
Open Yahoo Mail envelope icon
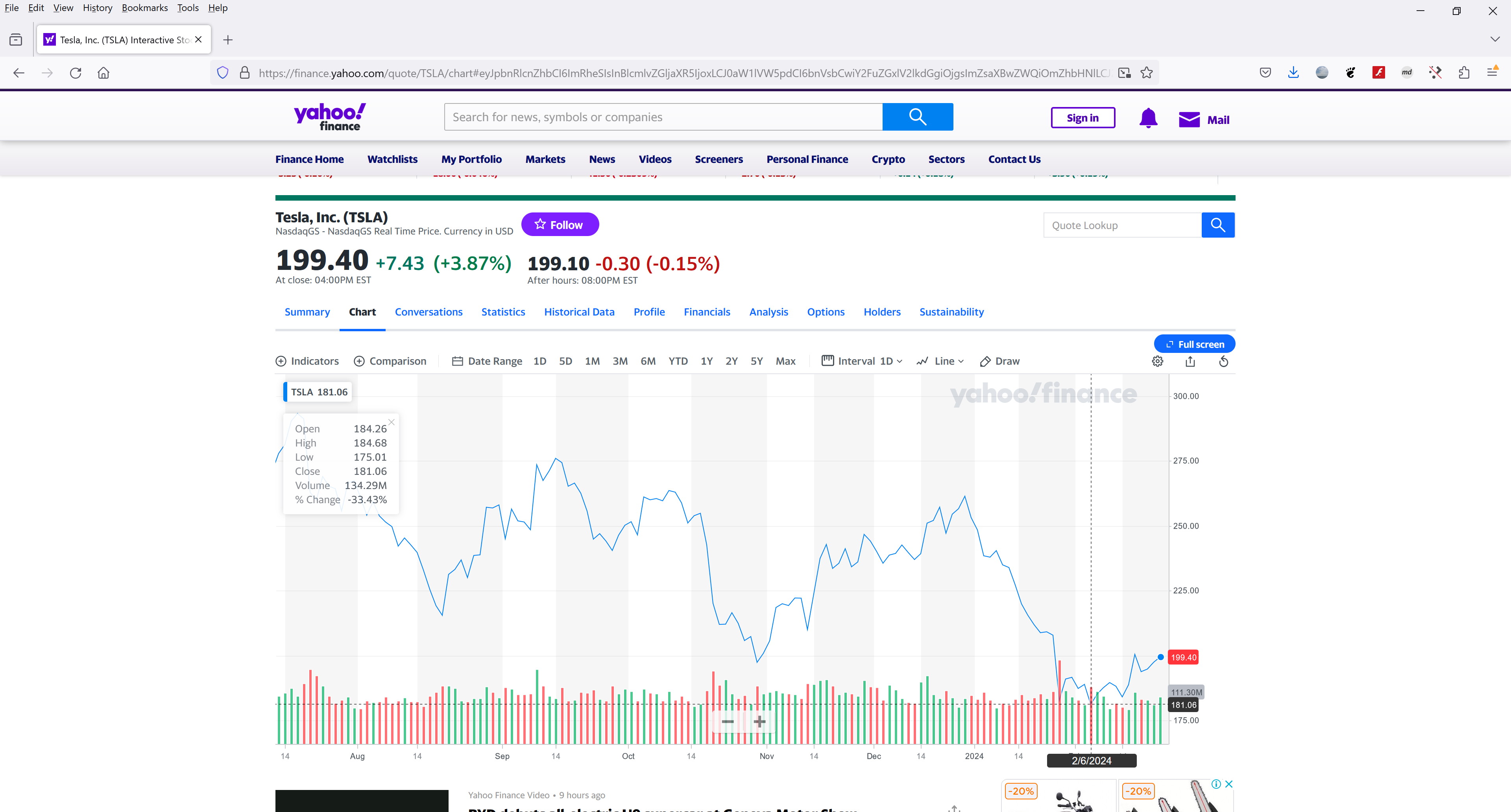pos(1189,120)
